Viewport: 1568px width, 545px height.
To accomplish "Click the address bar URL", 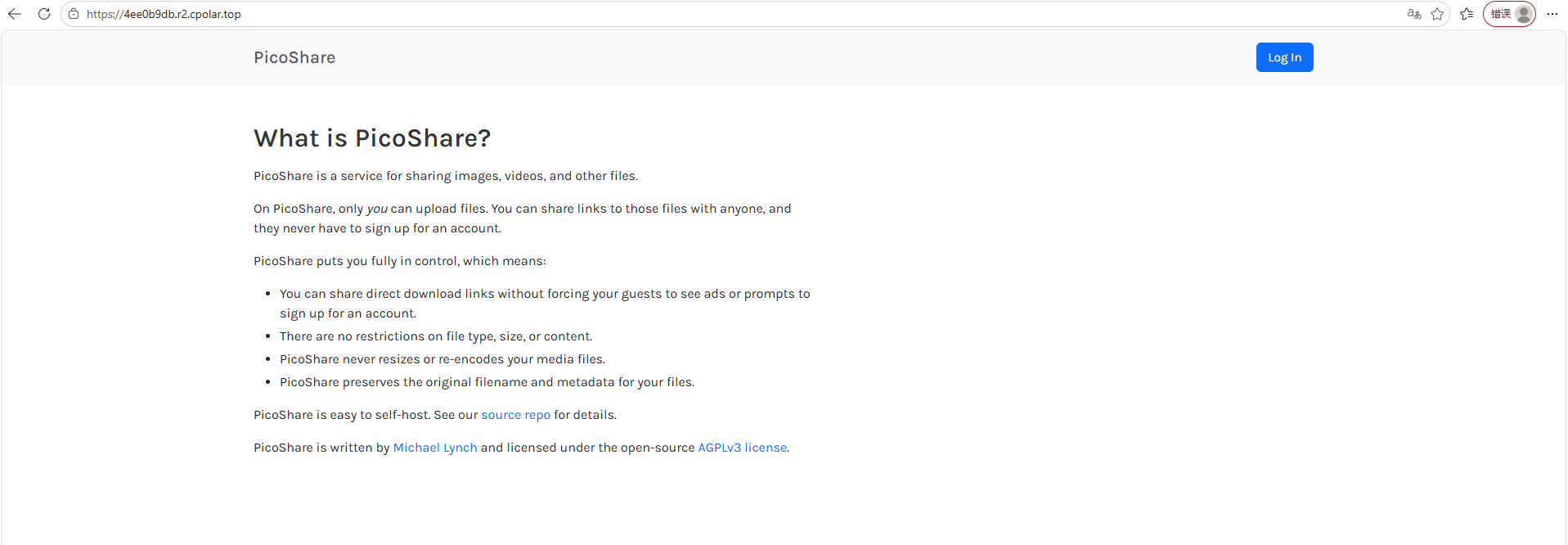I will coord(164,14).
